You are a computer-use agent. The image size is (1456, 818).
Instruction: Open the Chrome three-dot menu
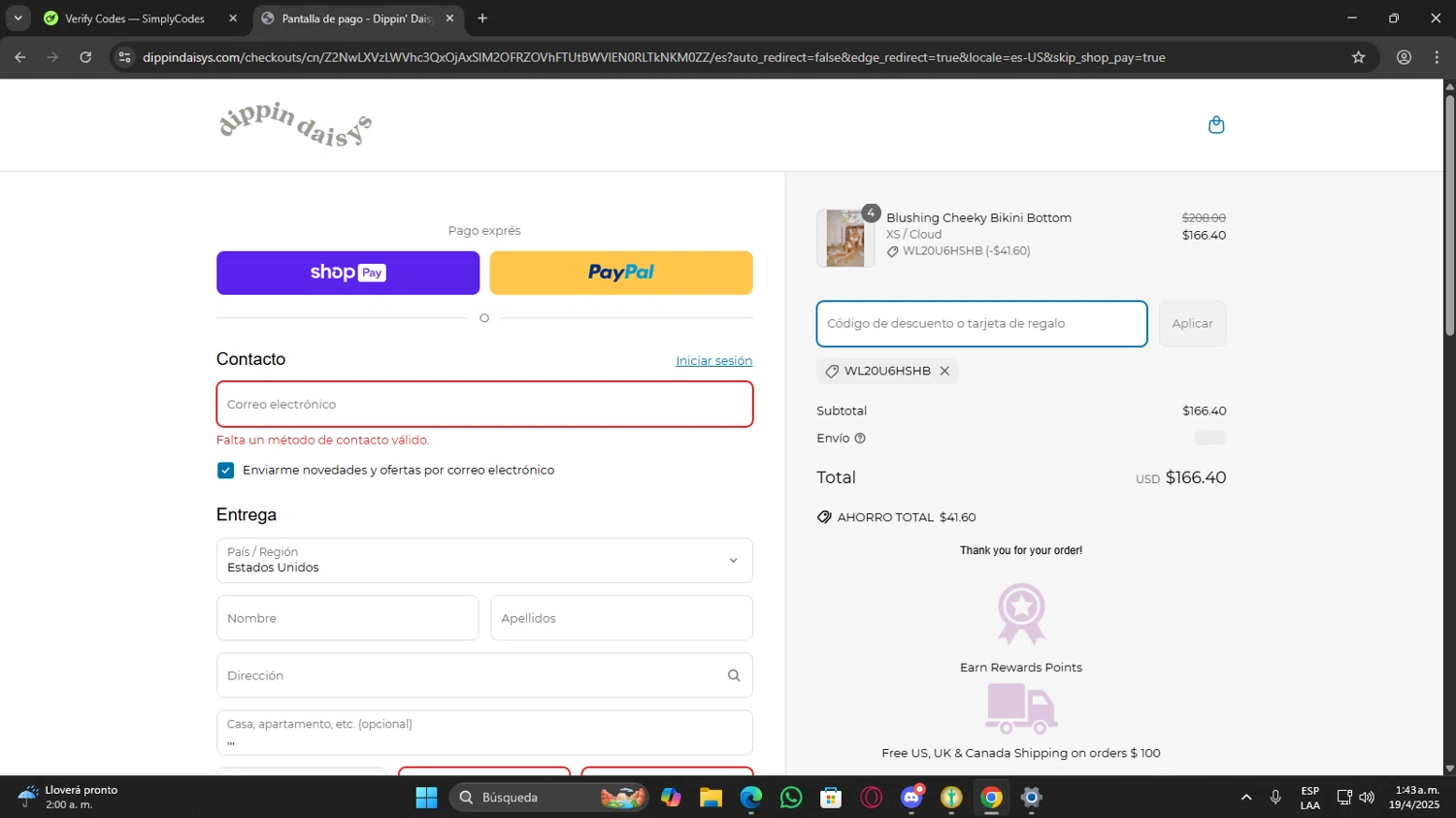click(1437, 57)
